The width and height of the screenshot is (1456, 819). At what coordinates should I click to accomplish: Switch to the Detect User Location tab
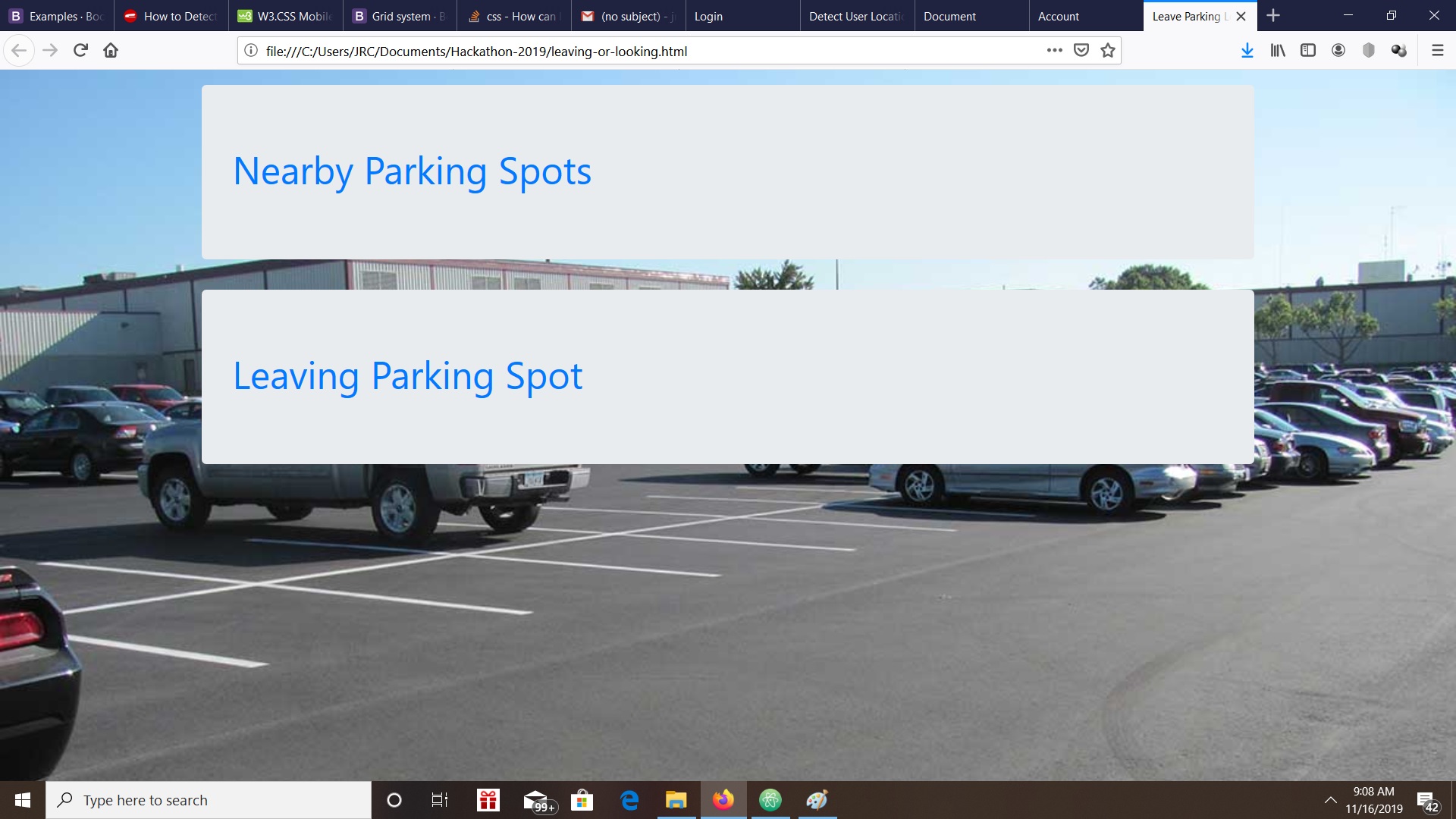pos(858,16)
